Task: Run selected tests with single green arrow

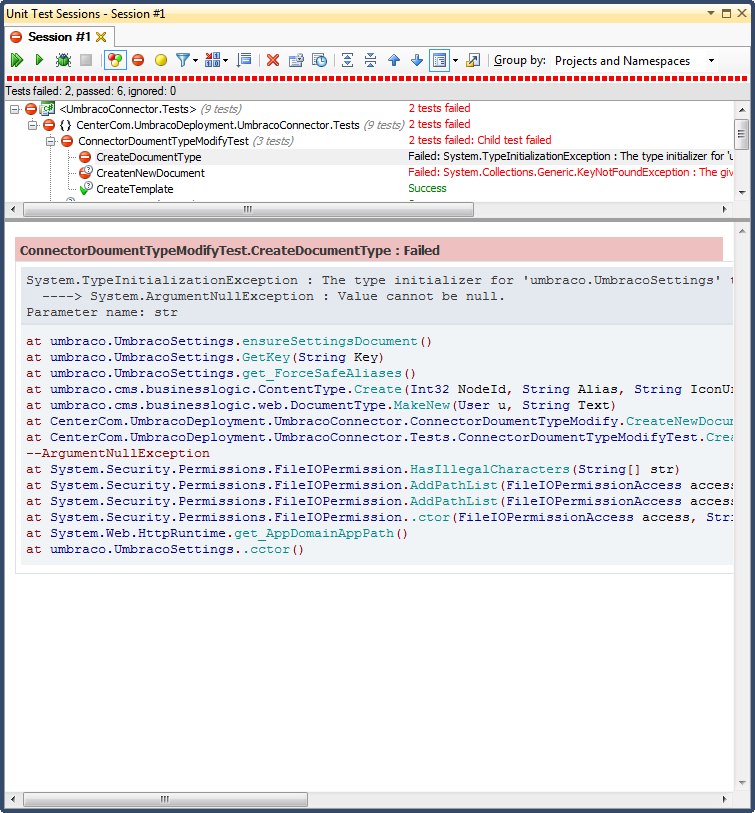Action: coord(39,60)
